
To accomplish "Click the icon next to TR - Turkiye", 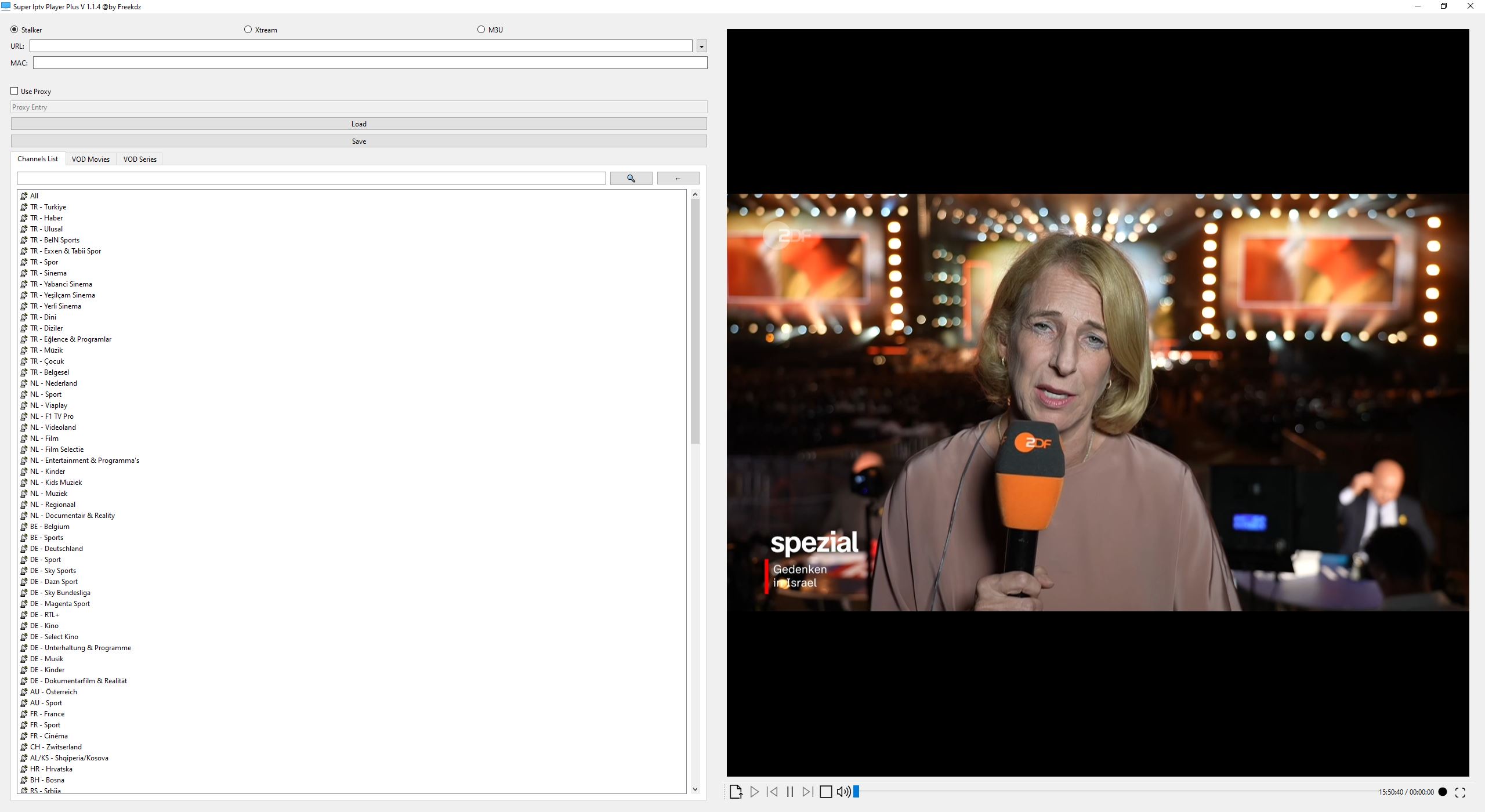I will (24, 207).
